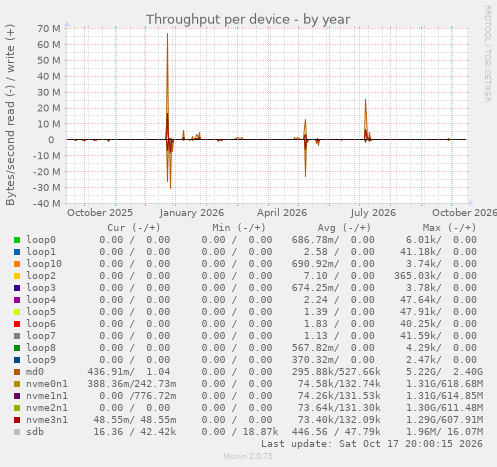Select the nvme1n1 legend label

point(47,396)
